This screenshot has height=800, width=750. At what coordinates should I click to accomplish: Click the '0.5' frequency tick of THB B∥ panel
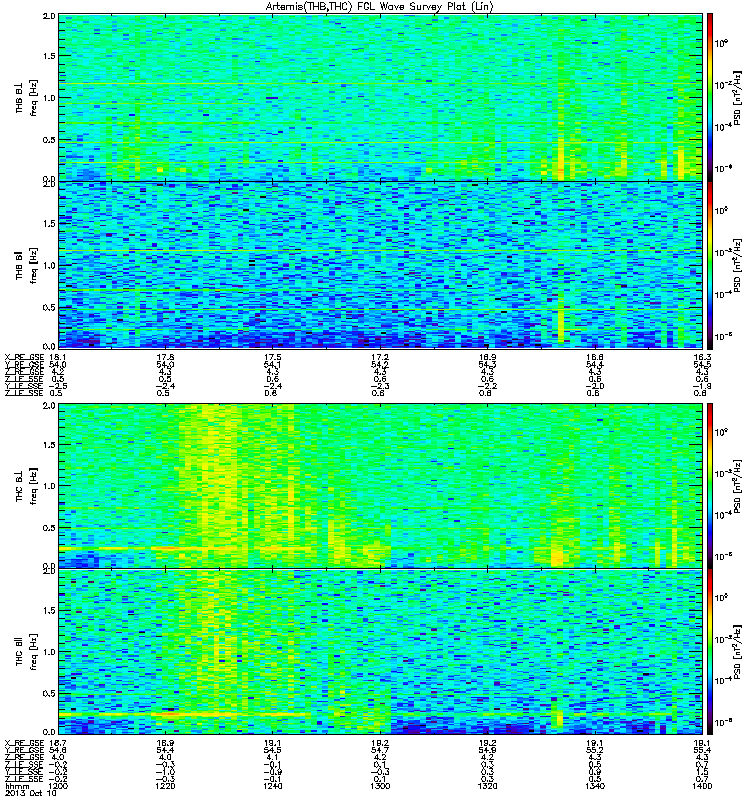[49, 307]
